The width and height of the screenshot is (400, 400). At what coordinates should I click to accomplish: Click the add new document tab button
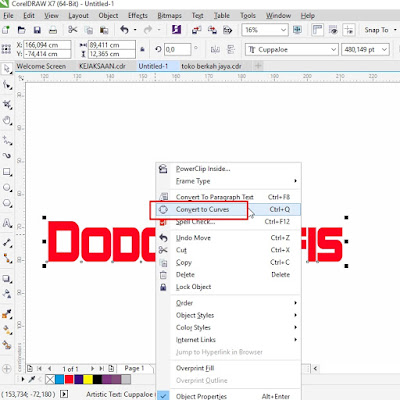[x=258, y=66]
